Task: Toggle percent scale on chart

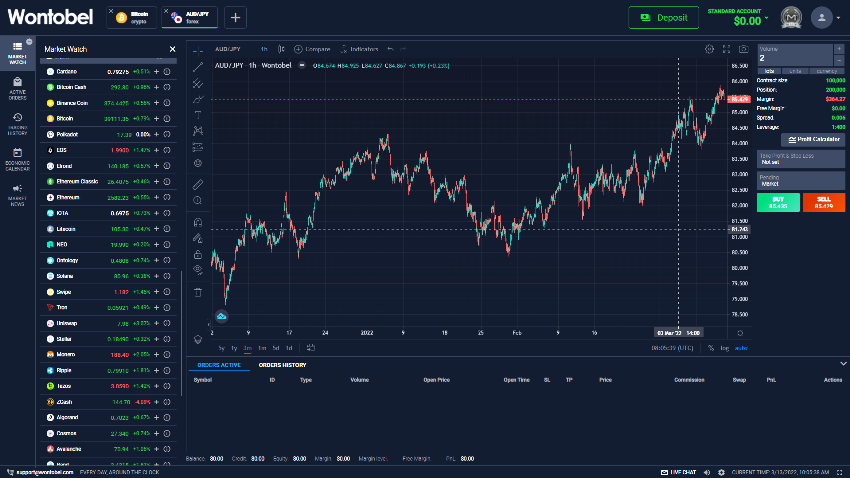Action: 711,348
